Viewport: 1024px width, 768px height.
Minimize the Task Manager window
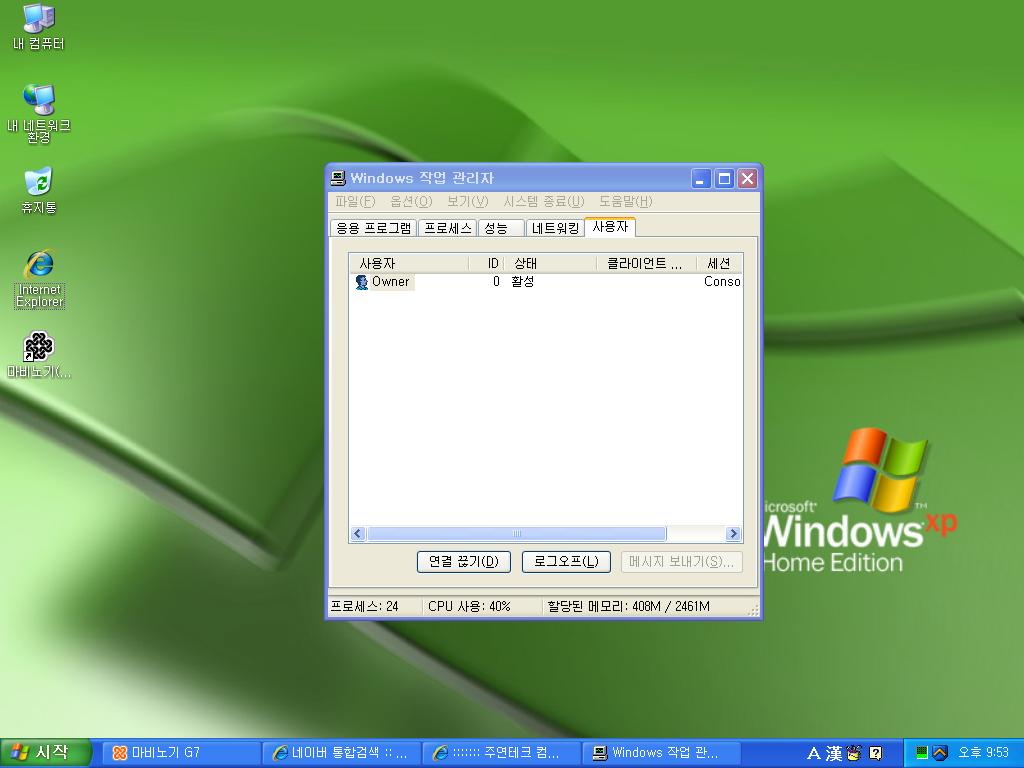pyautogui.click(x=701, y=178)
